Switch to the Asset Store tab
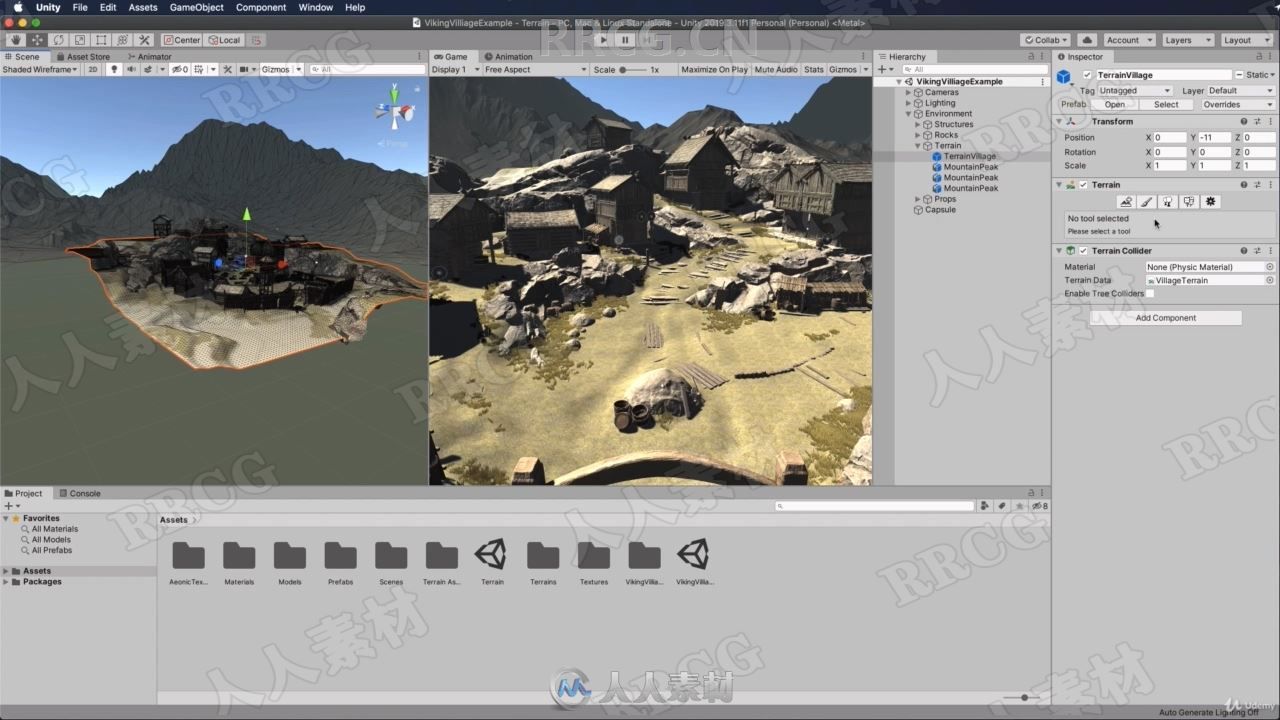1280x720 pixels. click(x=83, y=57)
